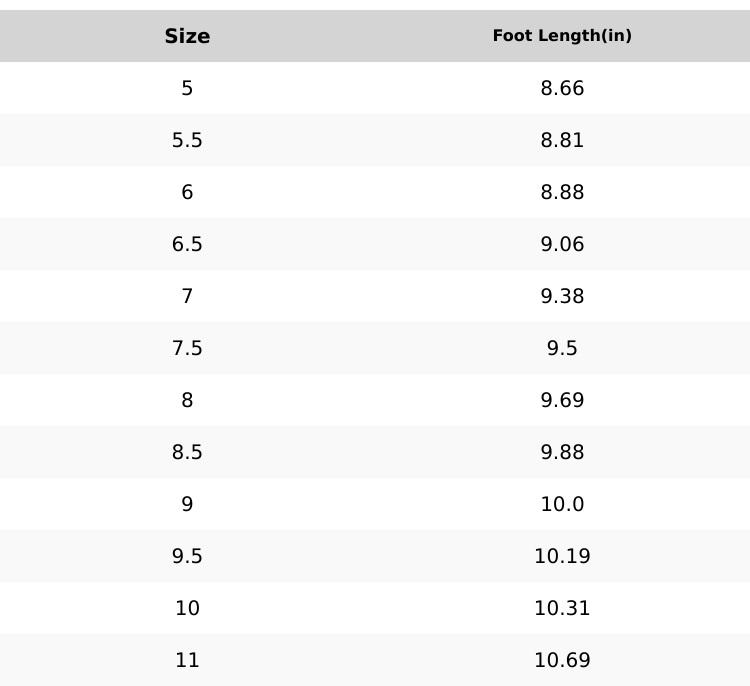Click the 9.69 foot length value
The height and width of the screenshot is (686, 750).
pos(562,400)
